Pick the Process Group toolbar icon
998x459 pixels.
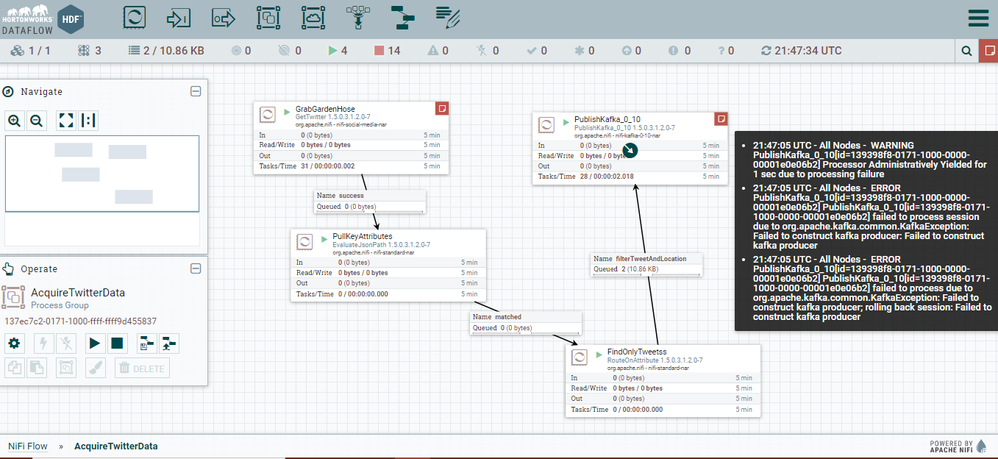point(268,17)
